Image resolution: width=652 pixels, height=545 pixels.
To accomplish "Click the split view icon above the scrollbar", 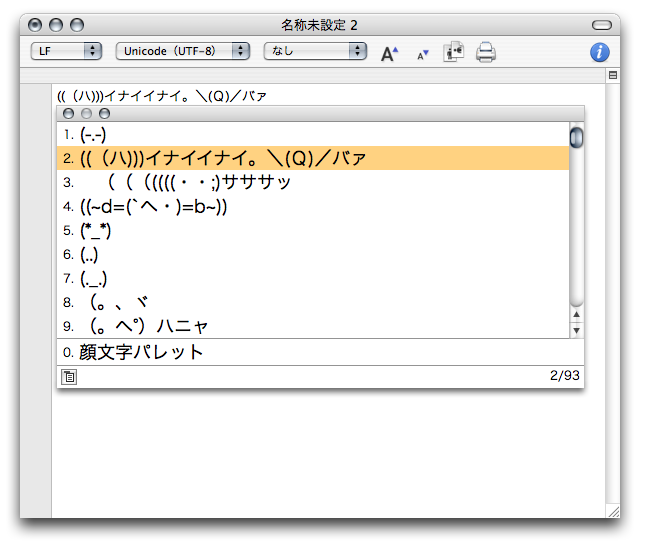I will pyautogui.click(x=613, y=75).
